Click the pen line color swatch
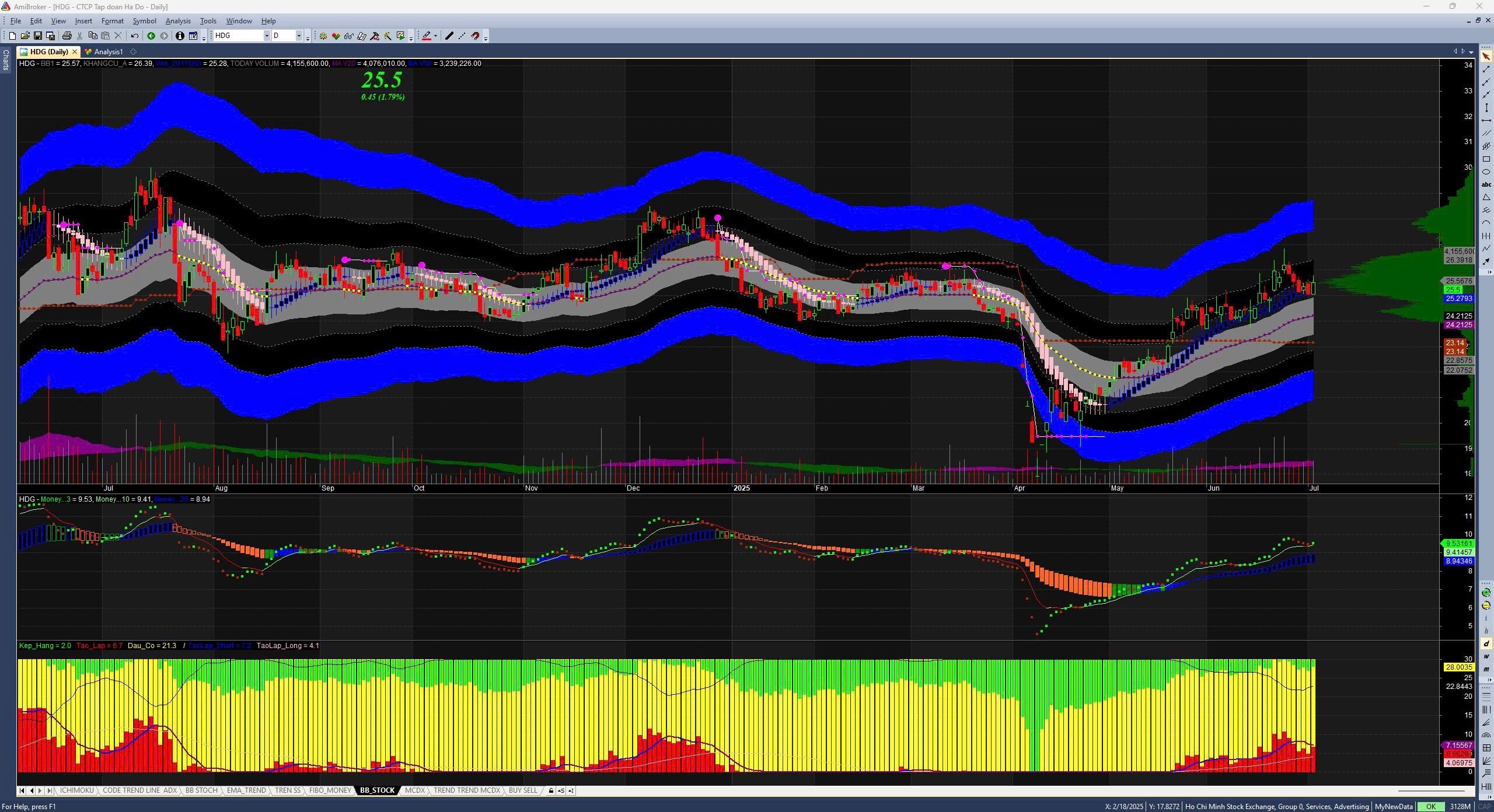The height and width of the screenshot is (812, 1494). pos(427,36)
